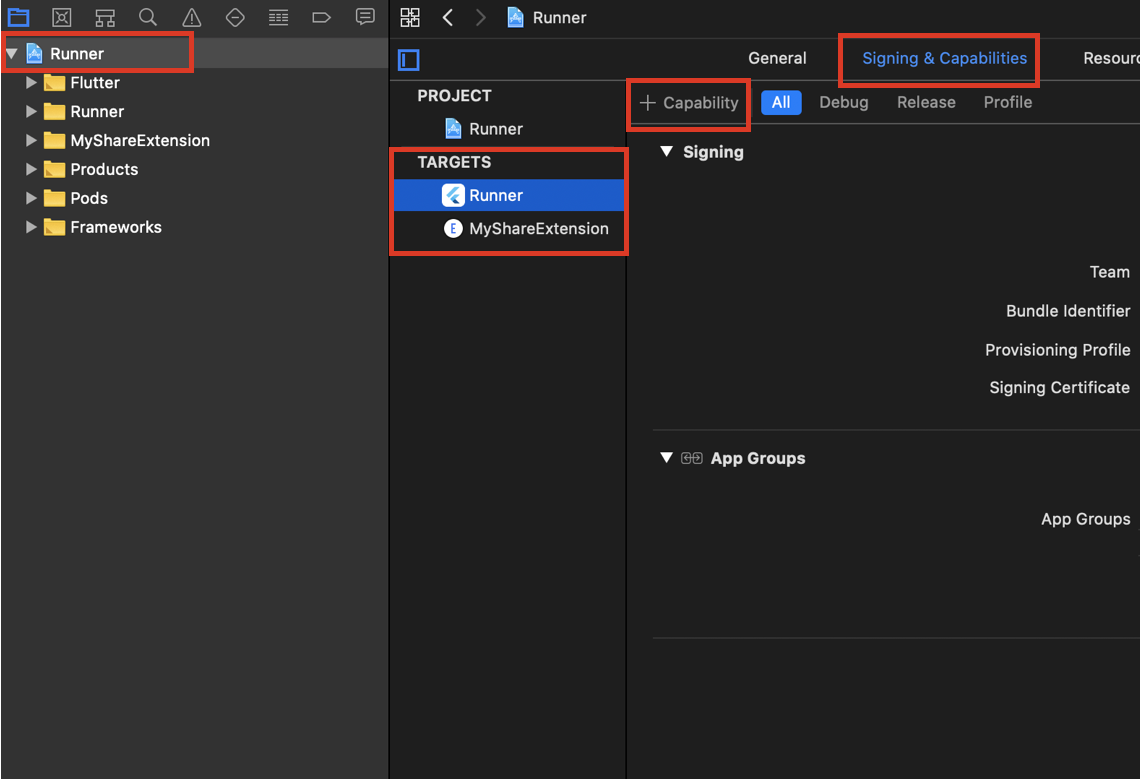The width and height of the screenshot is (1140, 779).
Task: Go back with the left chevron
Action: 448,17
